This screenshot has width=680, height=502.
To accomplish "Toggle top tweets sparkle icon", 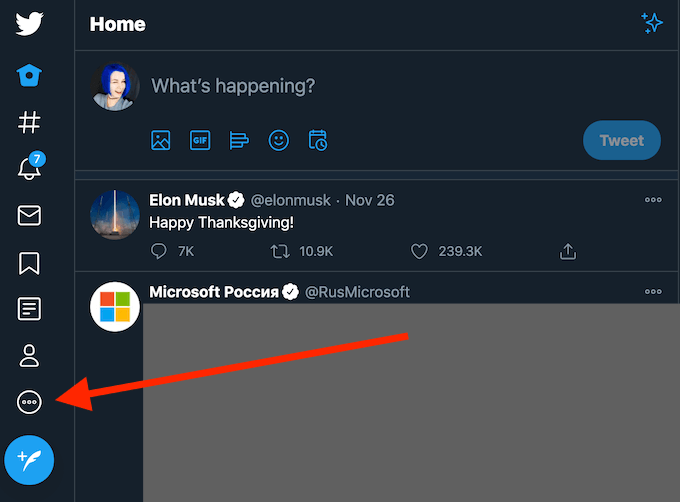I will pyautogui.click(x=652, y=24).
